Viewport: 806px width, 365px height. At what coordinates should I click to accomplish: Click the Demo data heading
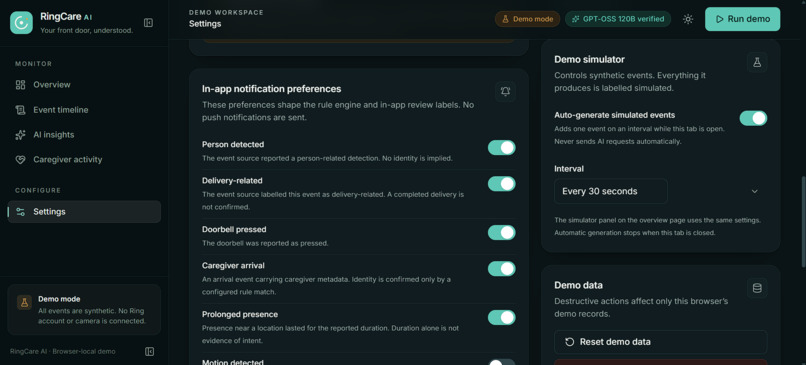(578, 285)
